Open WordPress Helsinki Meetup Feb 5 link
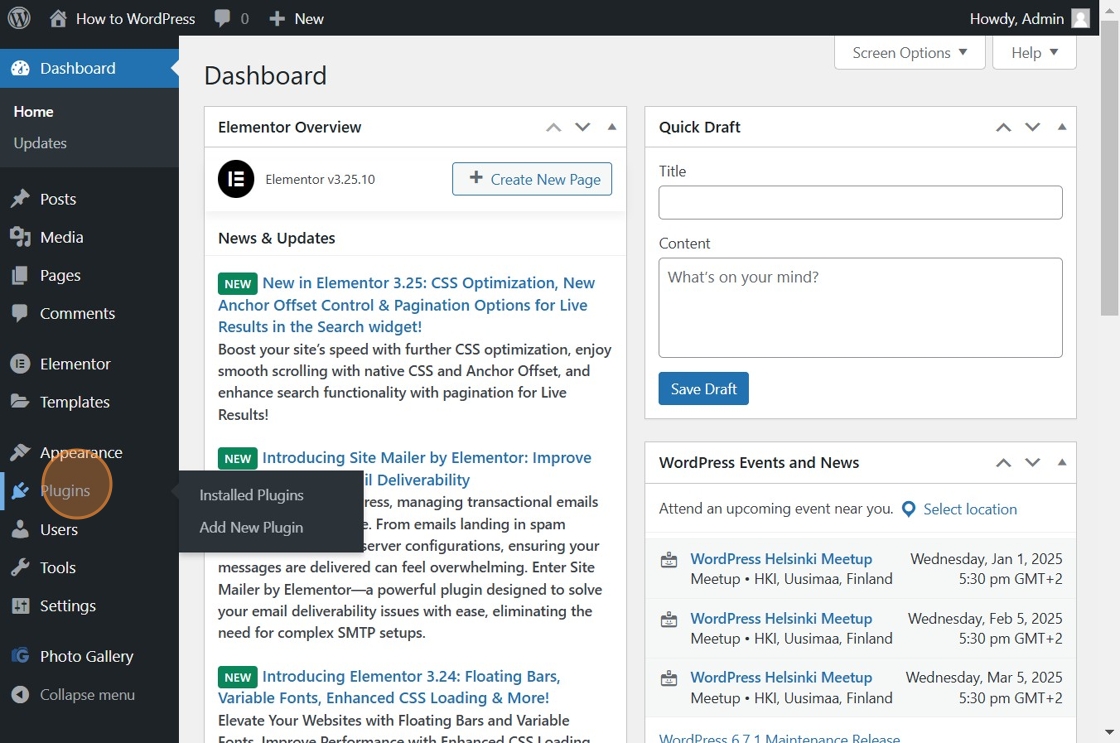 pos(781,618)
